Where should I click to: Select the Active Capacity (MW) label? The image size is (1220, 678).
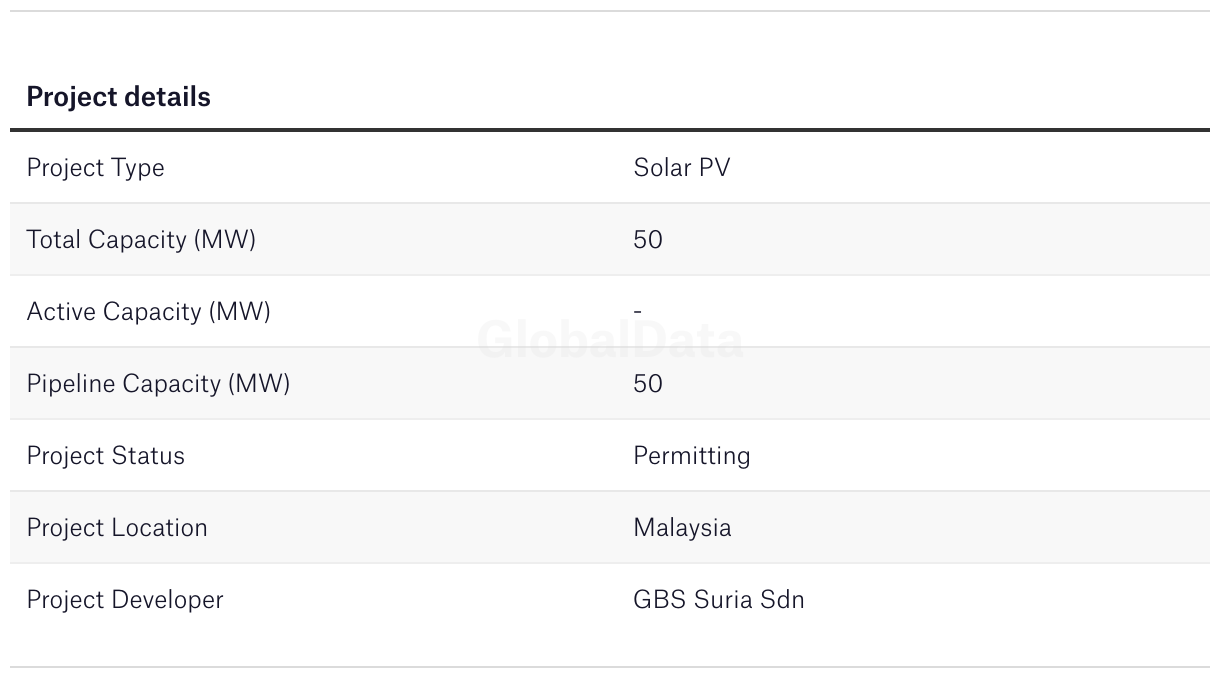tap(148, 312)
